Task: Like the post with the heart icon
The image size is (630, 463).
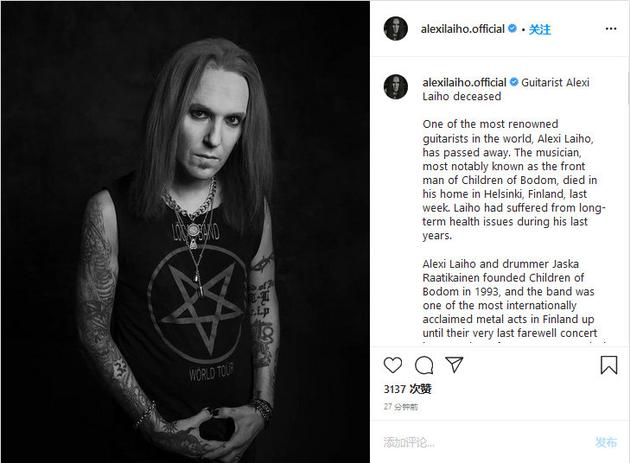Action: [x=393, y=365]
